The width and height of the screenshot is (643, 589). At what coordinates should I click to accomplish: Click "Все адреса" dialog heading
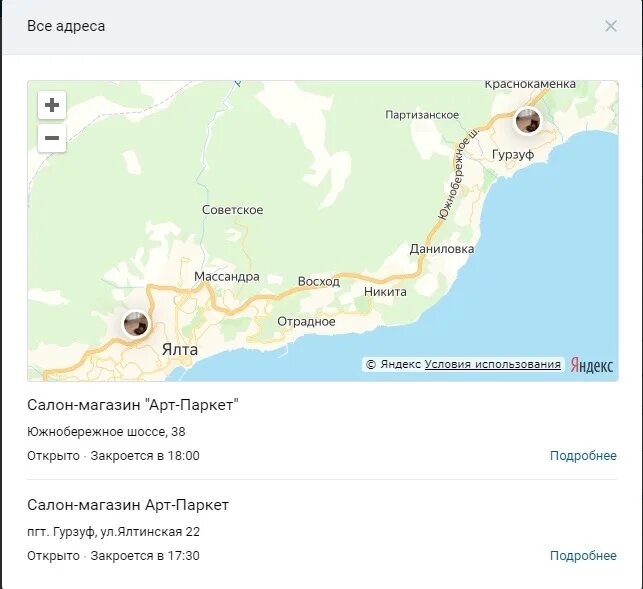tap(66, 26)
